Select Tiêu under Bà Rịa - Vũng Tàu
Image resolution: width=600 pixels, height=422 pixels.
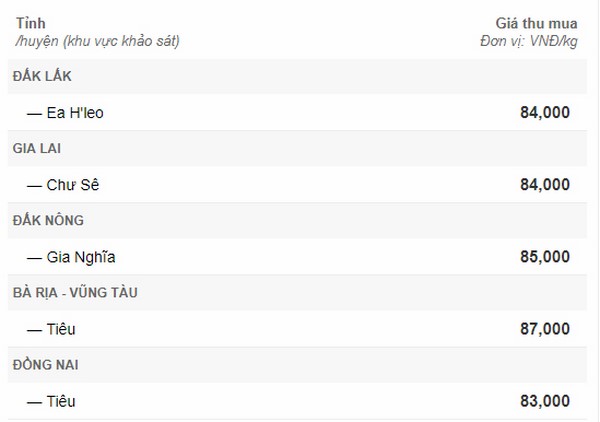[x=297, y=329]
